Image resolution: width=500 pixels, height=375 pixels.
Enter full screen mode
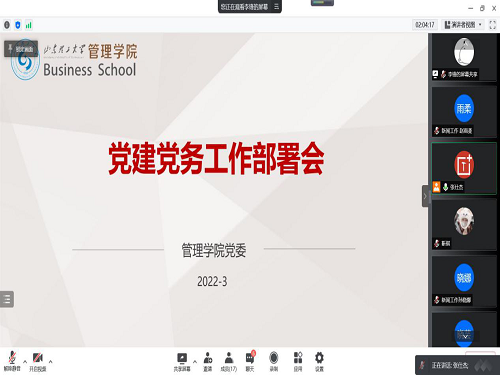(x=492, y=25)
